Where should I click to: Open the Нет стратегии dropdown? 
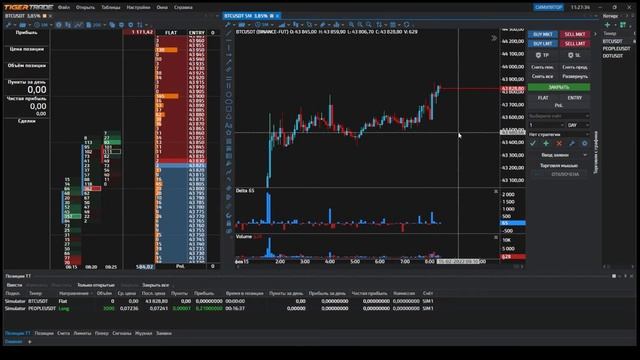click(x=559, y=134)
